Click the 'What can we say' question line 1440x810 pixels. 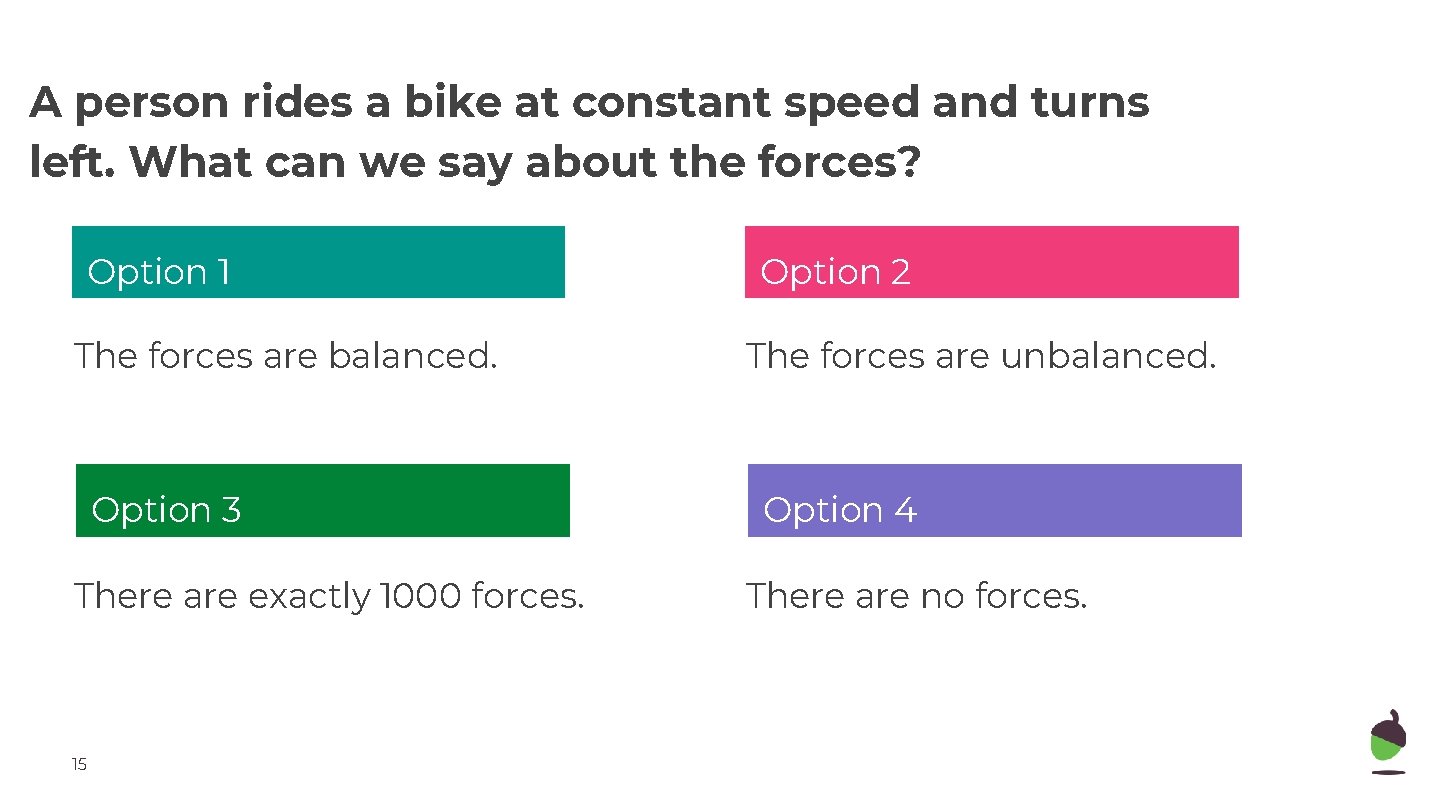[x=474, y=162]
